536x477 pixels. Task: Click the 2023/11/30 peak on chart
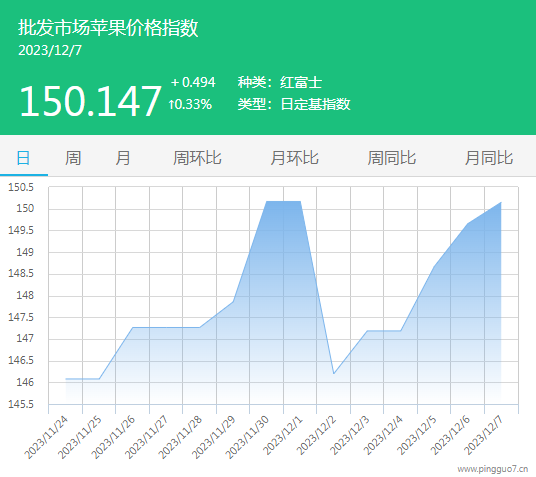pyautogui.click(x=267, y=201)
